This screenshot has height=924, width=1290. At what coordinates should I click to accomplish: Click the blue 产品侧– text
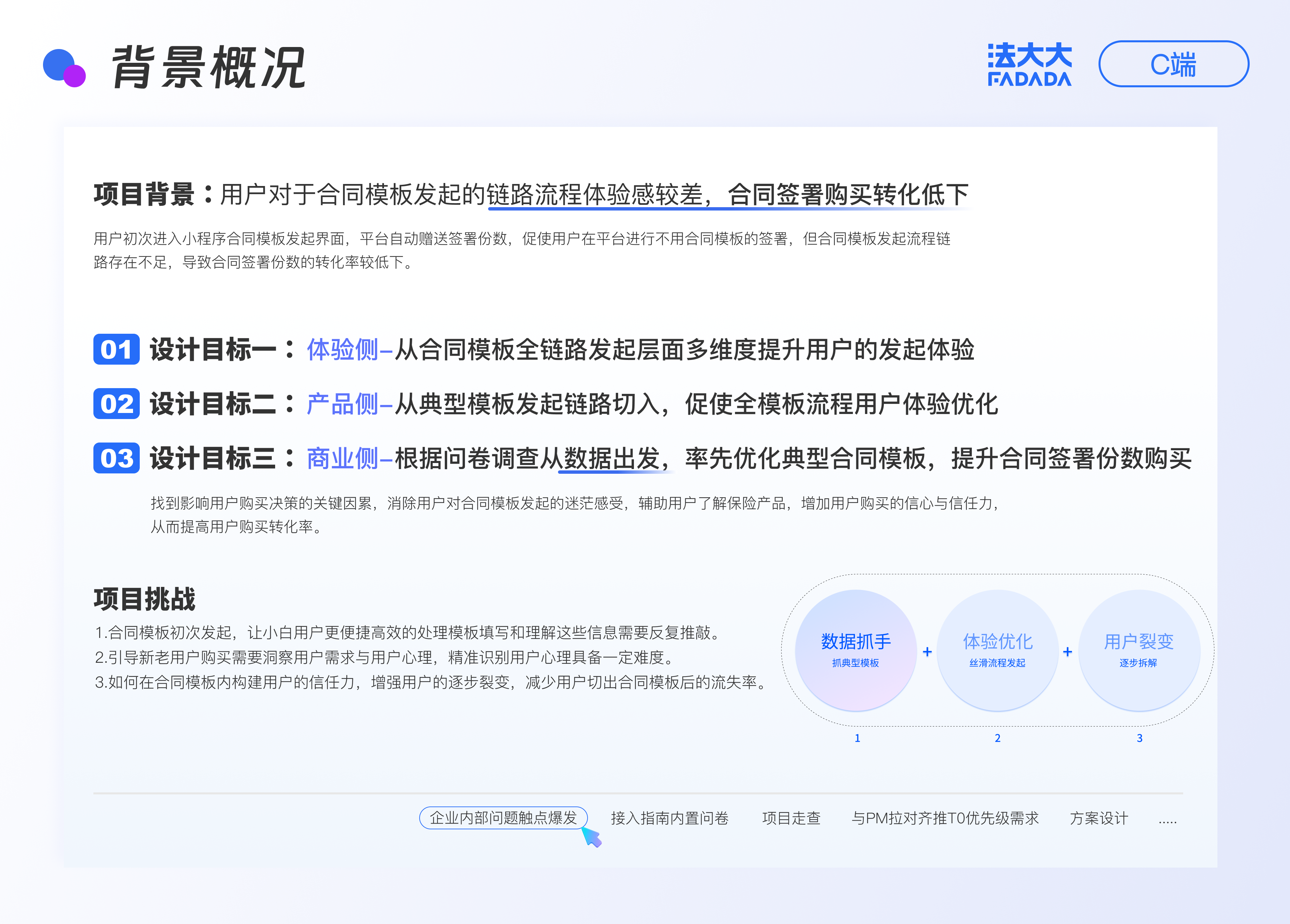coord(350,404)
